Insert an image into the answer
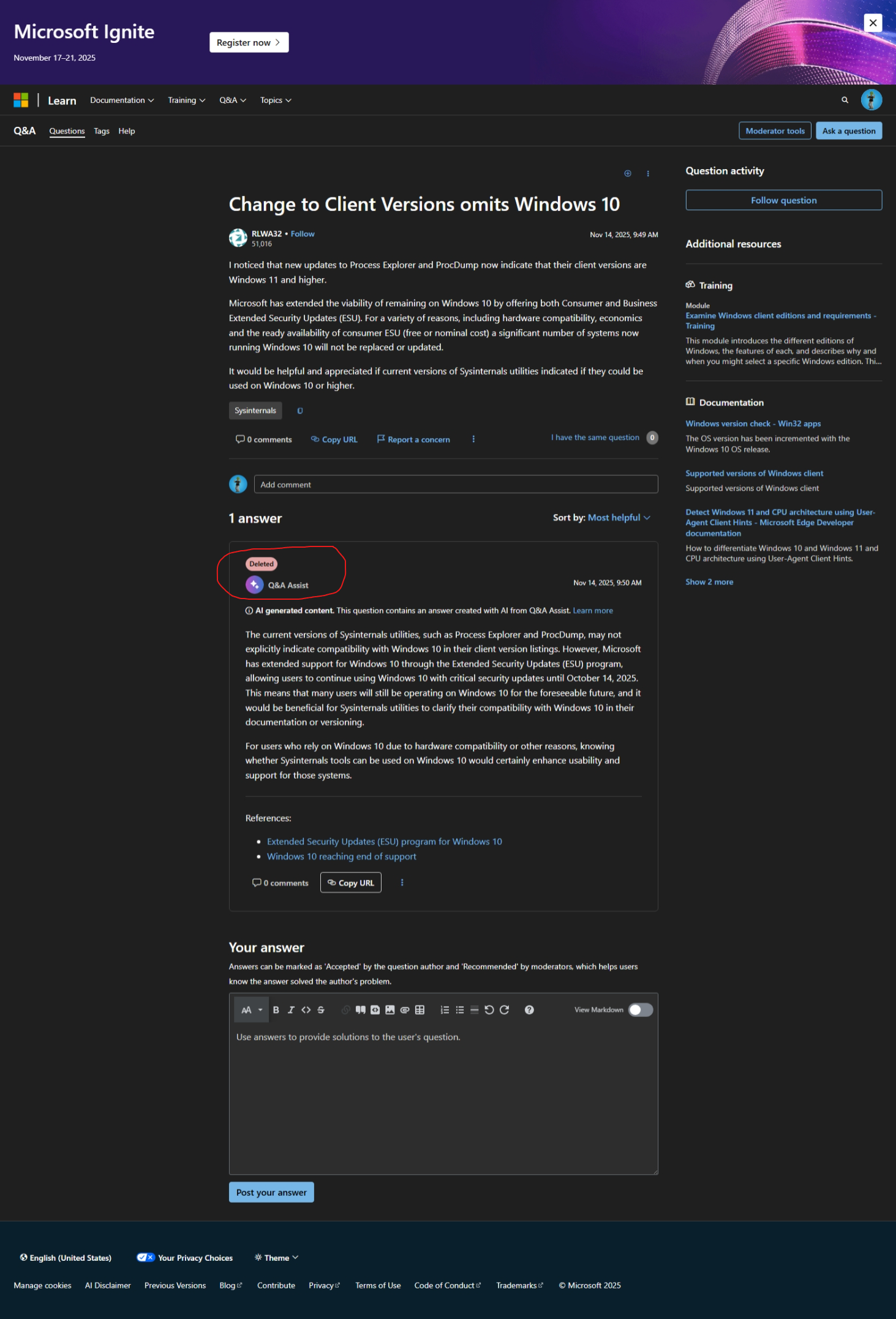Image resolution: width=896 pixels, height=1319 pixels. (390, 1010)
